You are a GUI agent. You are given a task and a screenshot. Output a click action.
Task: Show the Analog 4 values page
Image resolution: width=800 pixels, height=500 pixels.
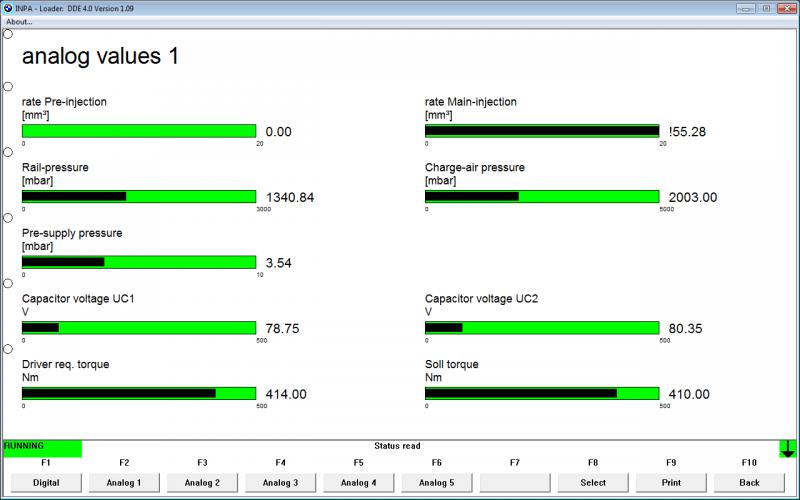click(x=358, y=482)
